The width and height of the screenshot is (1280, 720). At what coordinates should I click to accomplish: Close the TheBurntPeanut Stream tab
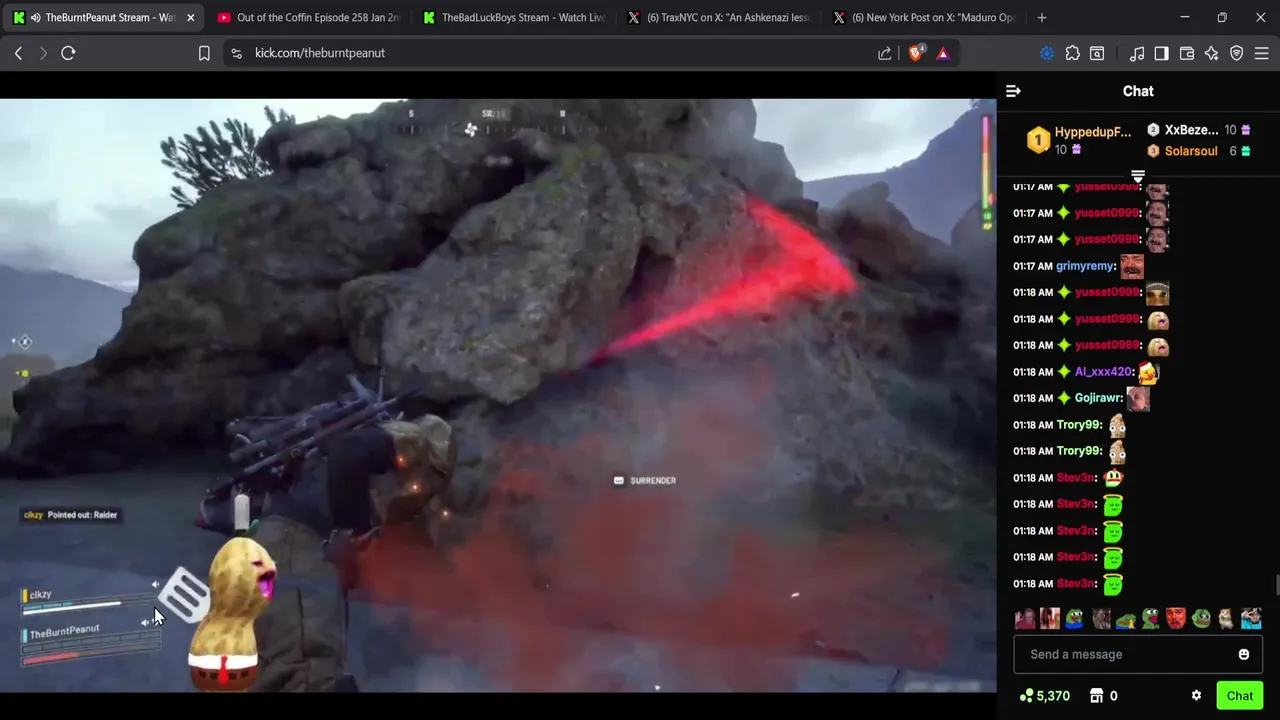[191, 18]
